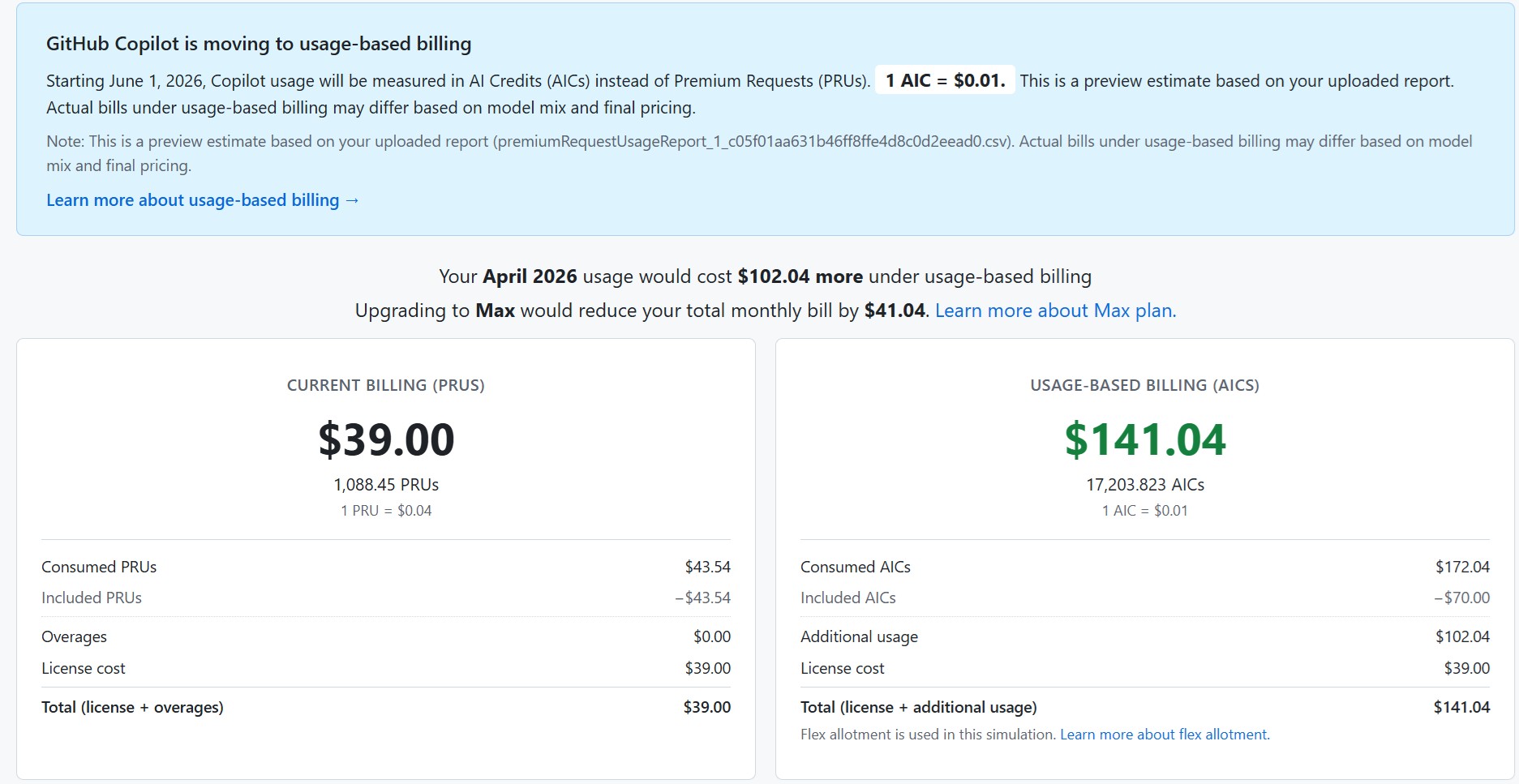Visit the 'Learn more about flex allotment' link
The height and width of the screenshot is (784, 1519).
(x=1165, y=735)
